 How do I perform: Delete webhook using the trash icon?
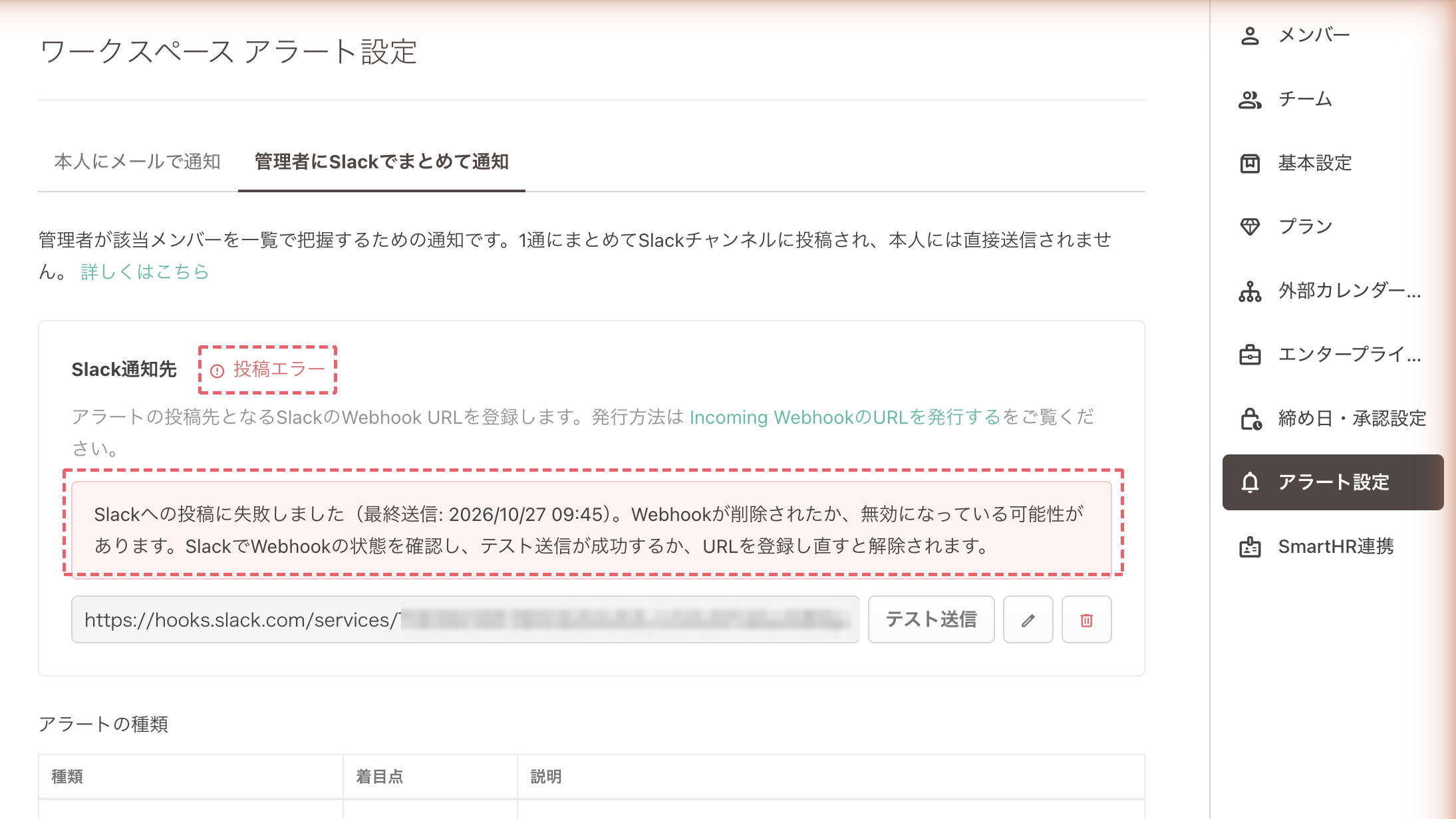tap(1086, 619)
